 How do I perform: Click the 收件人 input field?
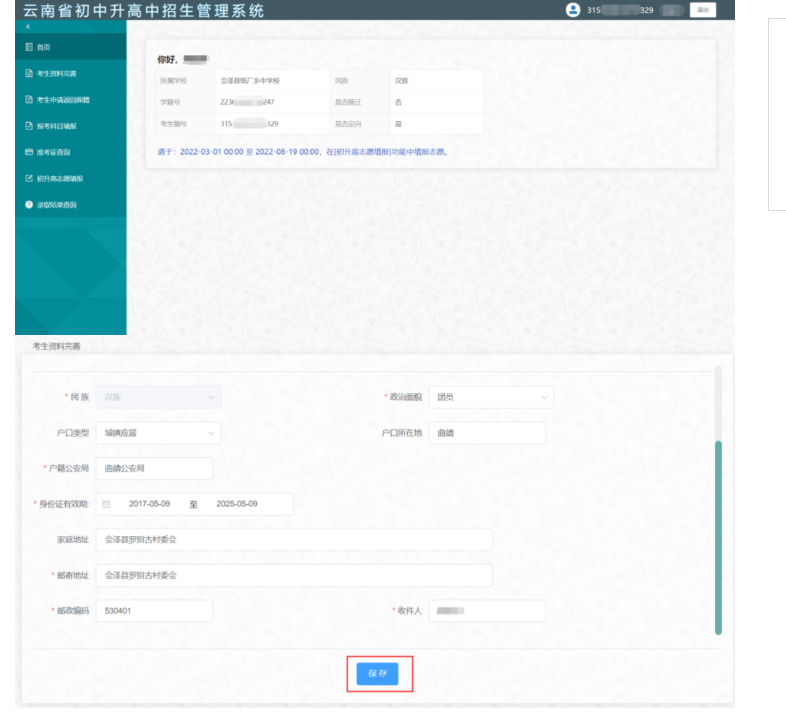click(487, 611)
